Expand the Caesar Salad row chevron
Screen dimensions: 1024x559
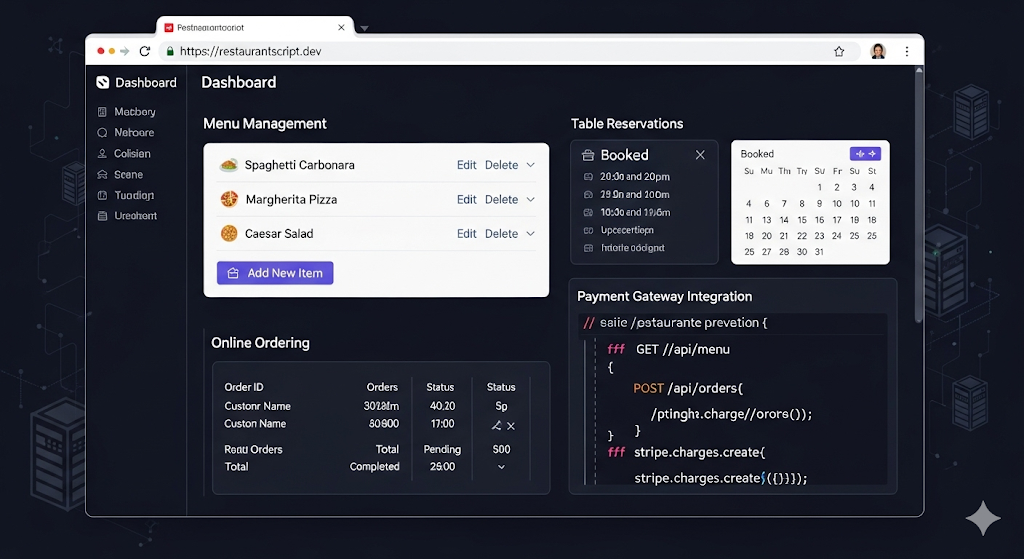click(x=530, y=234)
